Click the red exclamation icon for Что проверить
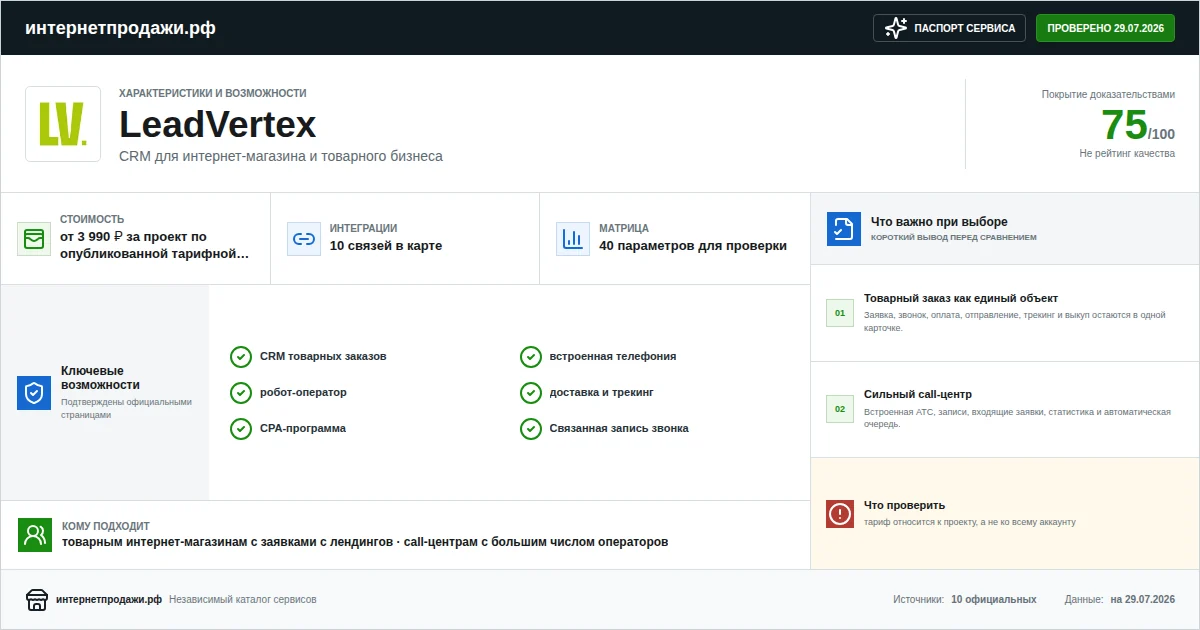 click(x=840, y=514)
